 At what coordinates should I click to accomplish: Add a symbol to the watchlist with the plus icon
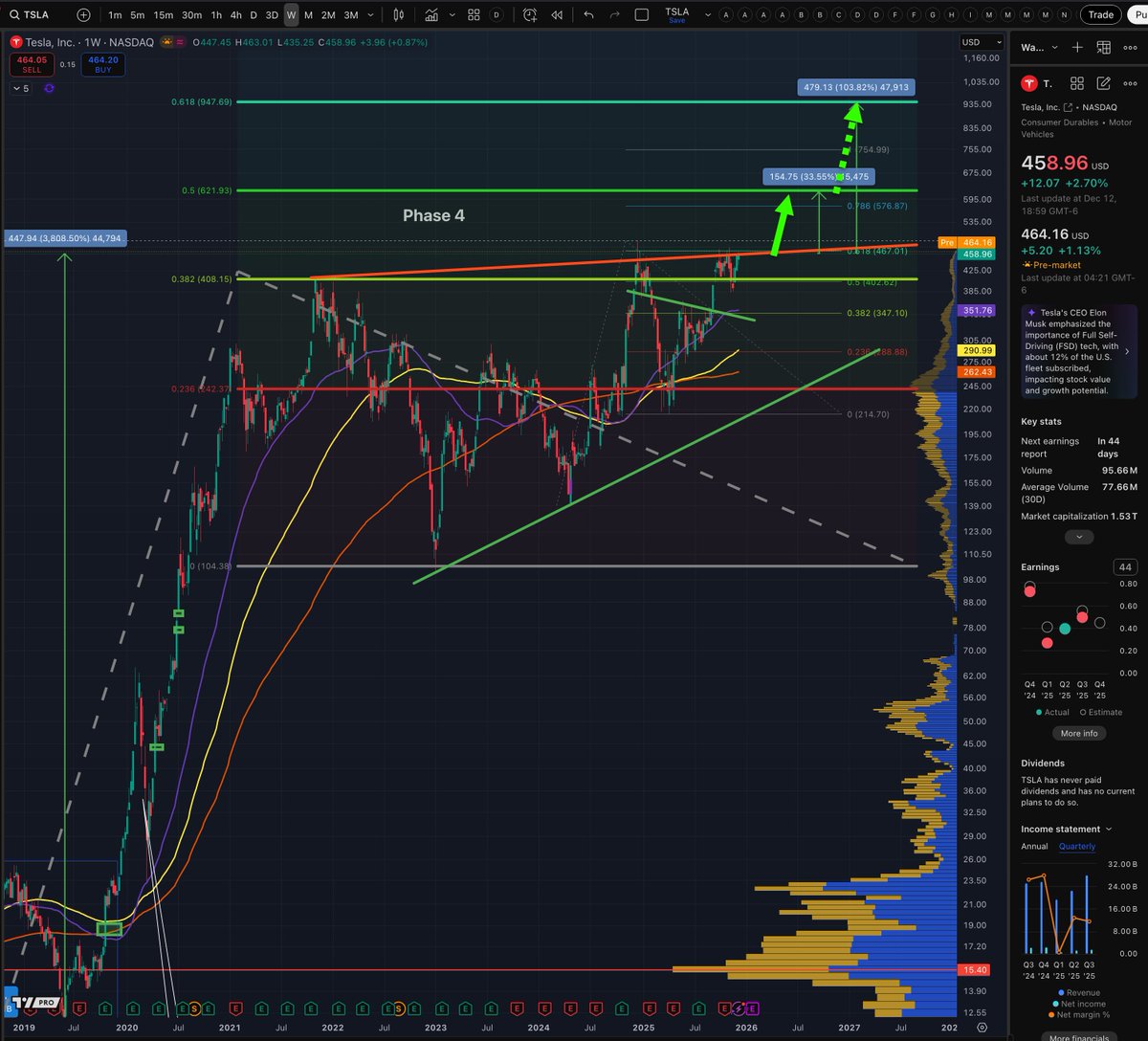[1077, 47]
